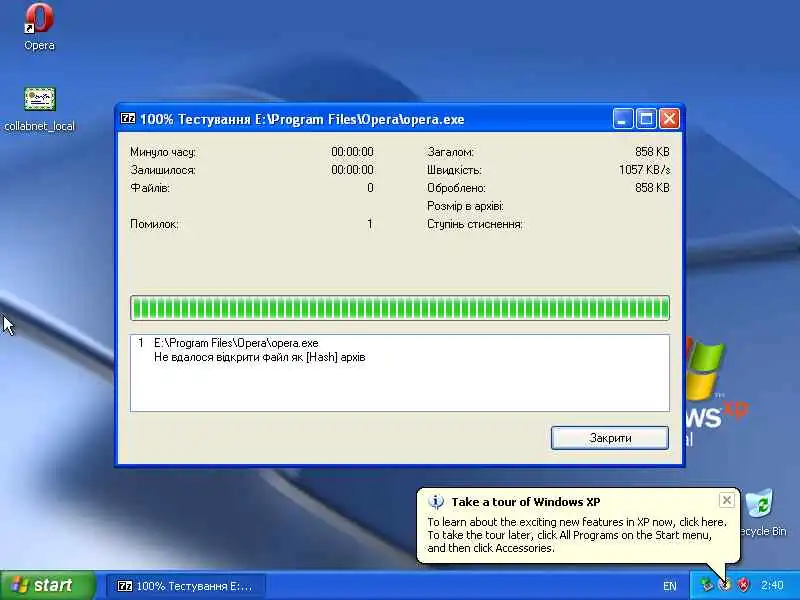
Task: Click the Минуло часу: label
Action: tap(163, 152)
